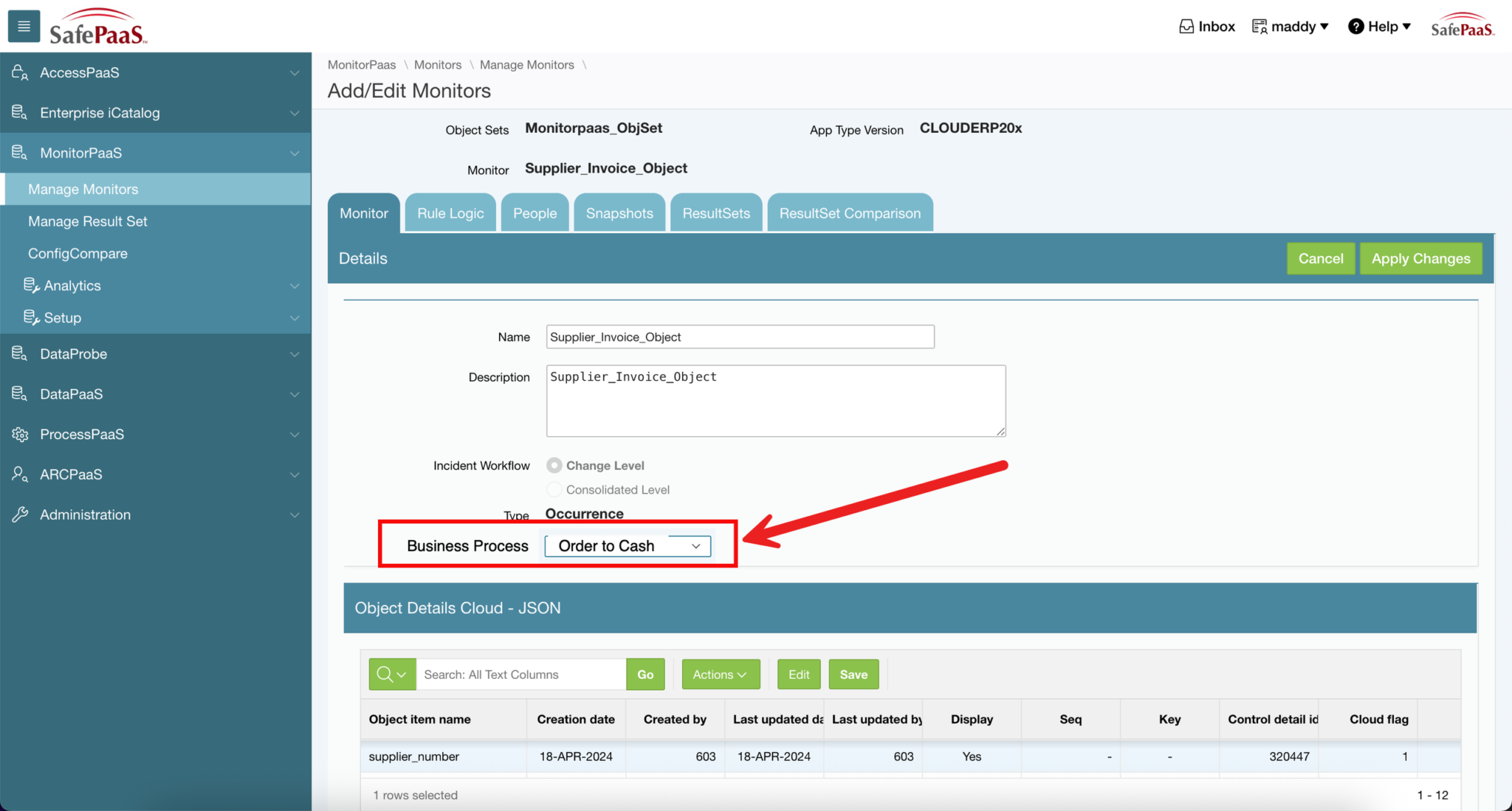The width and height of the screenshot is (1512, 811).
Task: Open the Inbox icon
Action: 1186,27
